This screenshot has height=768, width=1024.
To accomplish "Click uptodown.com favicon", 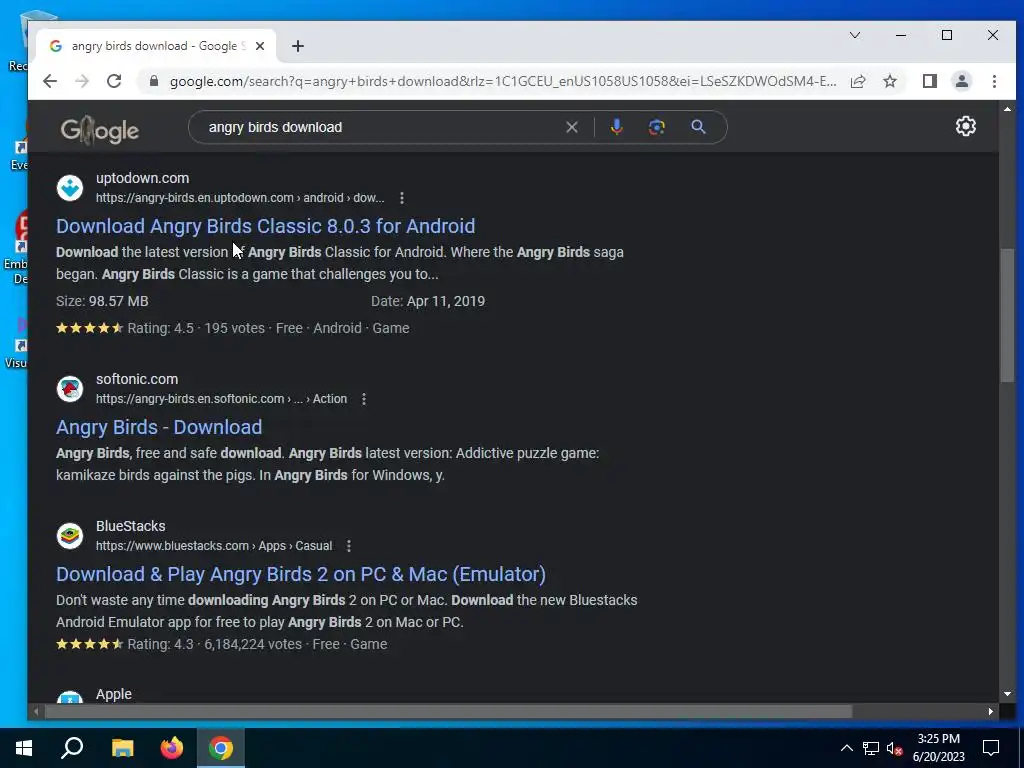I will pos(70,188).
